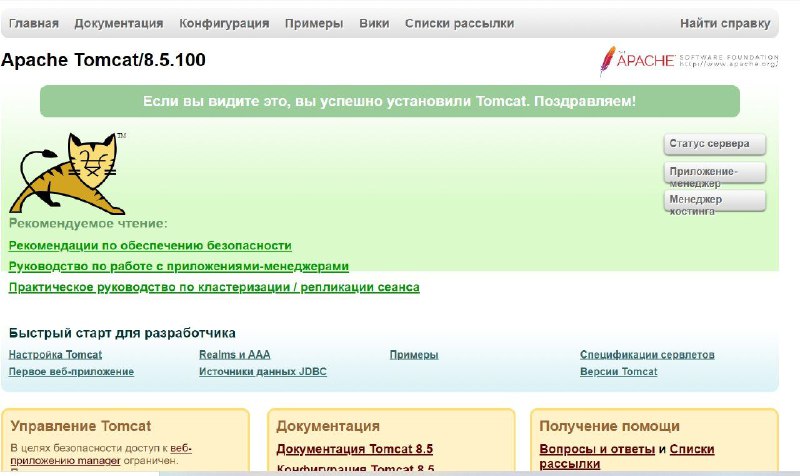The width and height of the screenshot is (800, 476).
Task: Open Спецификации сервлетов link
Action: tap(647, 355)
